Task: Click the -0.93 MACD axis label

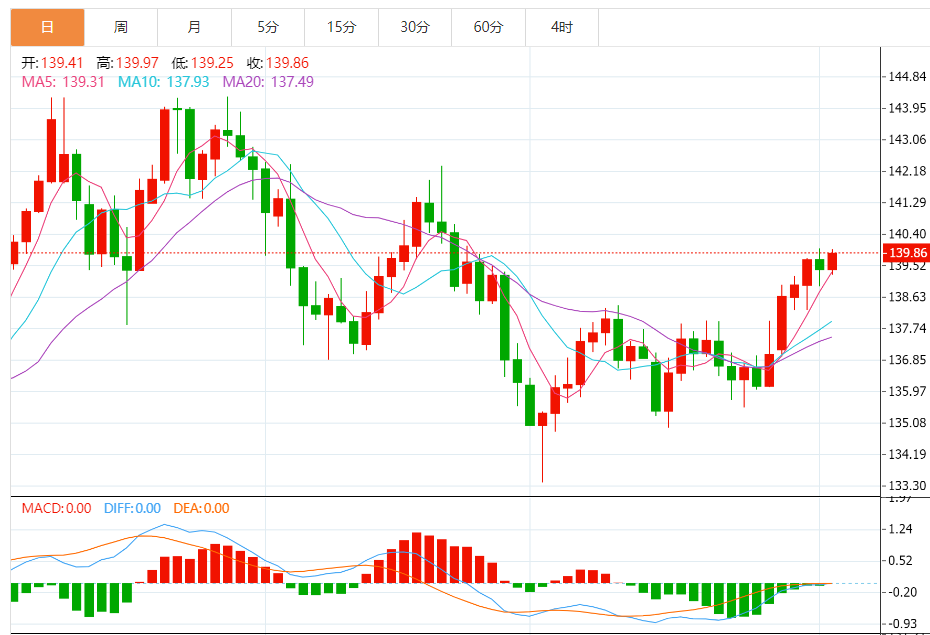Action: (x=901, y=623)
